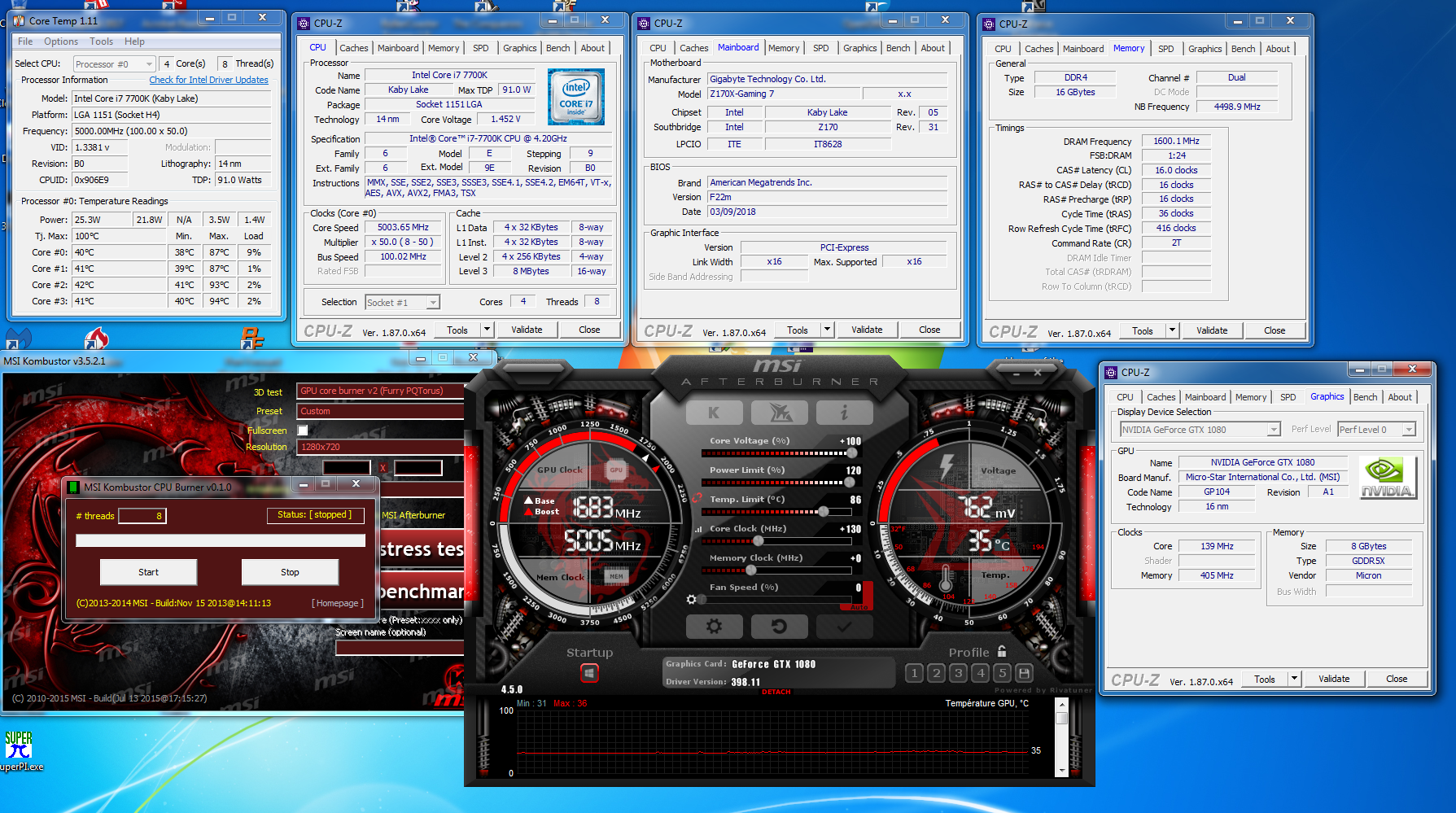Click Close in the Memory-tab CPU-Z window
This screenshot has width=1456, height=813.
coord(1275,330)
